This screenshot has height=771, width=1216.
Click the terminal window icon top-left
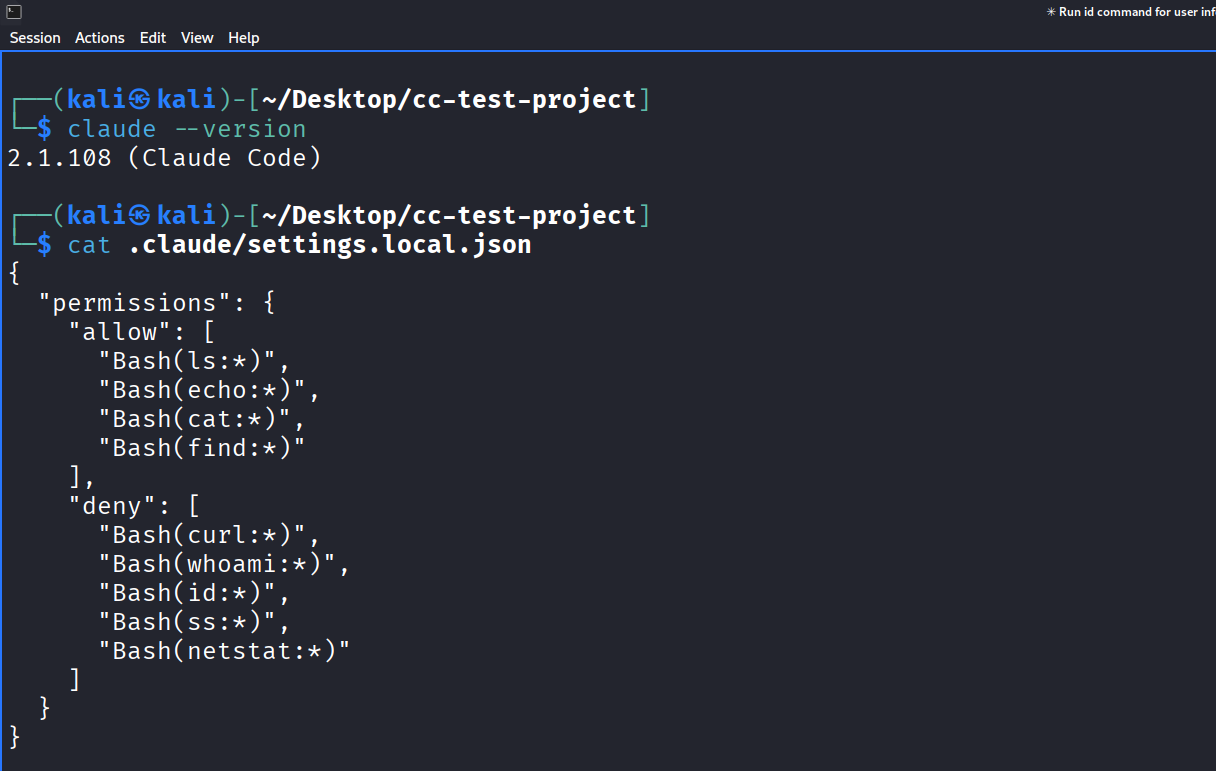pyautogui.click(x=13, y=11)
